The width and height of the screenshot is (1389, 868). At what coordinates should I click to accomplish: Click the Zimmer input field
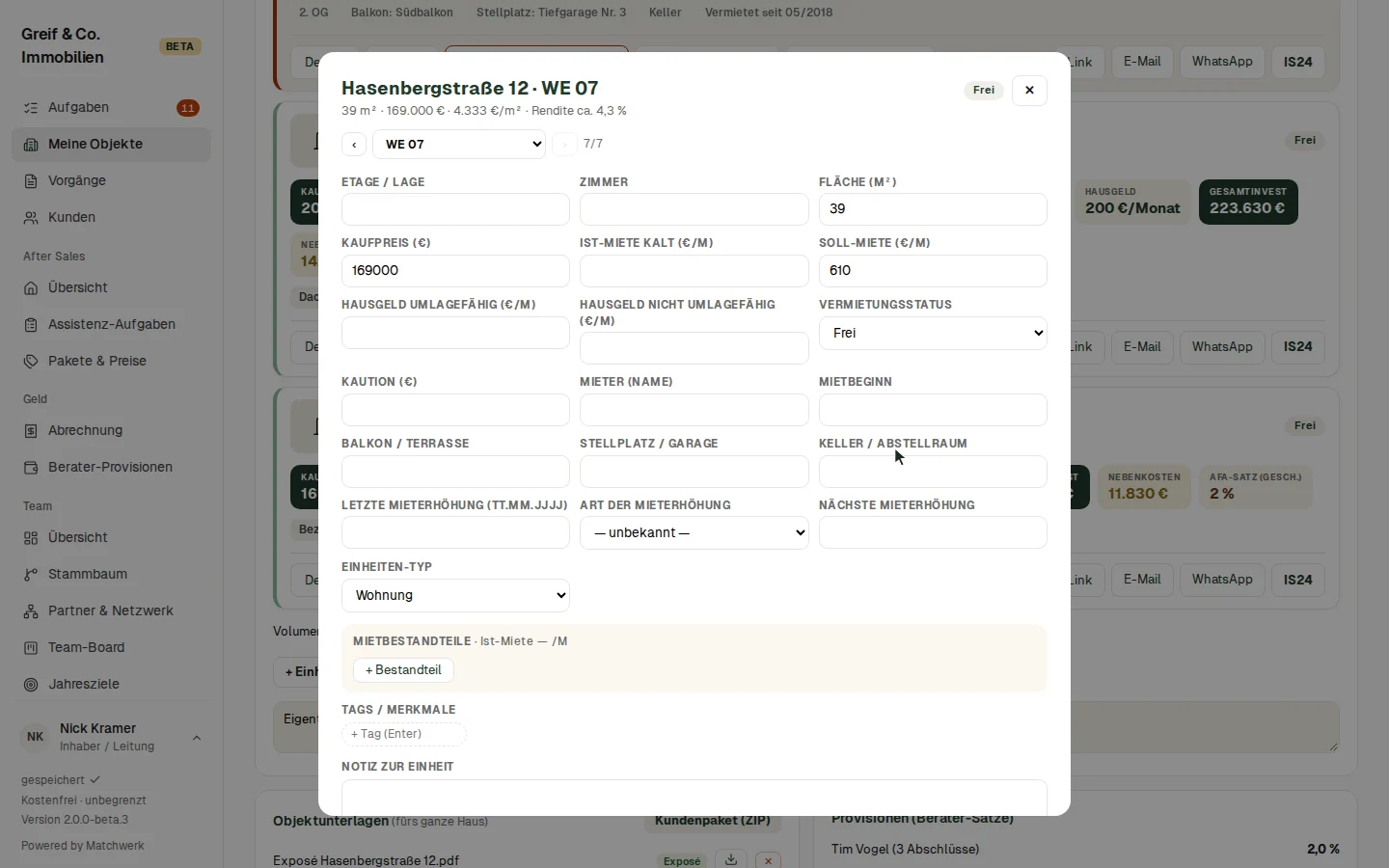click(694, 209)
